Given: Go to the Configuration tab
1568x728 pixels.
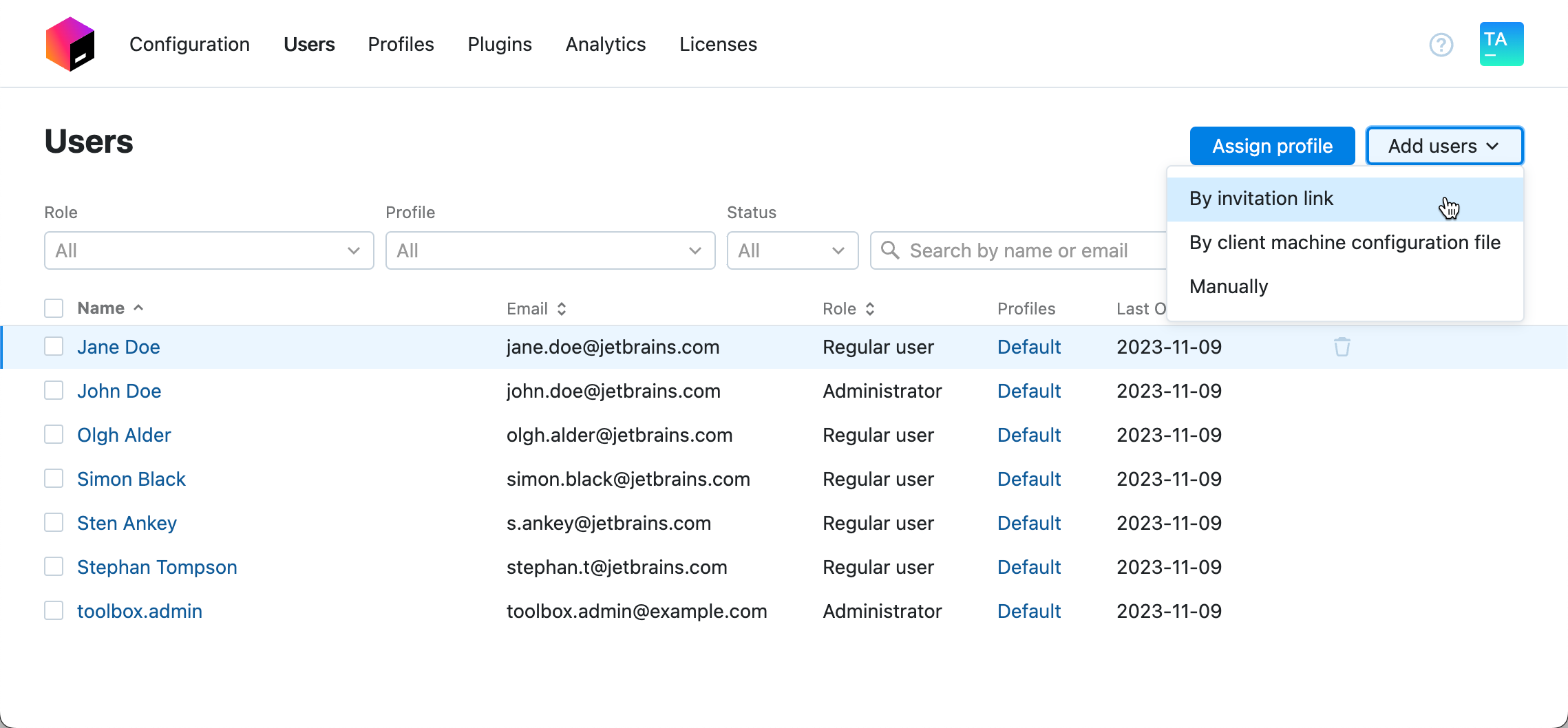Looking at the screenshot, I should pyautogui.click(x=189, y=44).
